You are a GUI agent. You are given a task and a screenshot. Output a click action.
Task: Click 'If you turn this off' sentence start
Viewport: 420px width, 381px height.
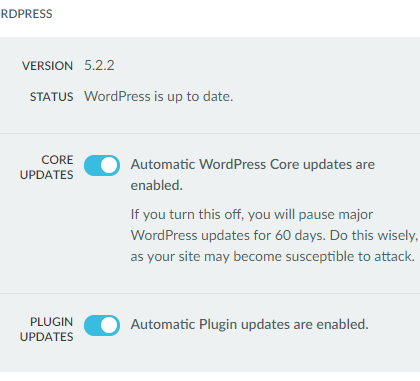[x=187, y=214]
